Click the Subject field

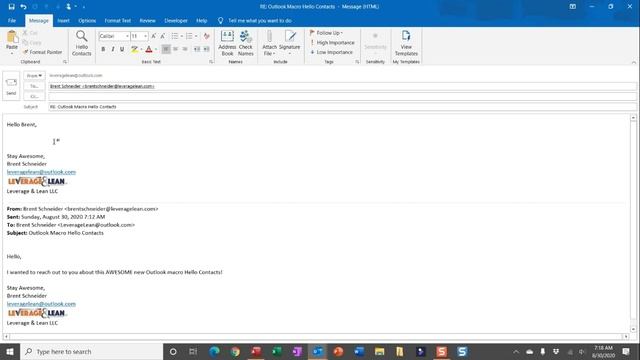pos(342,107)
